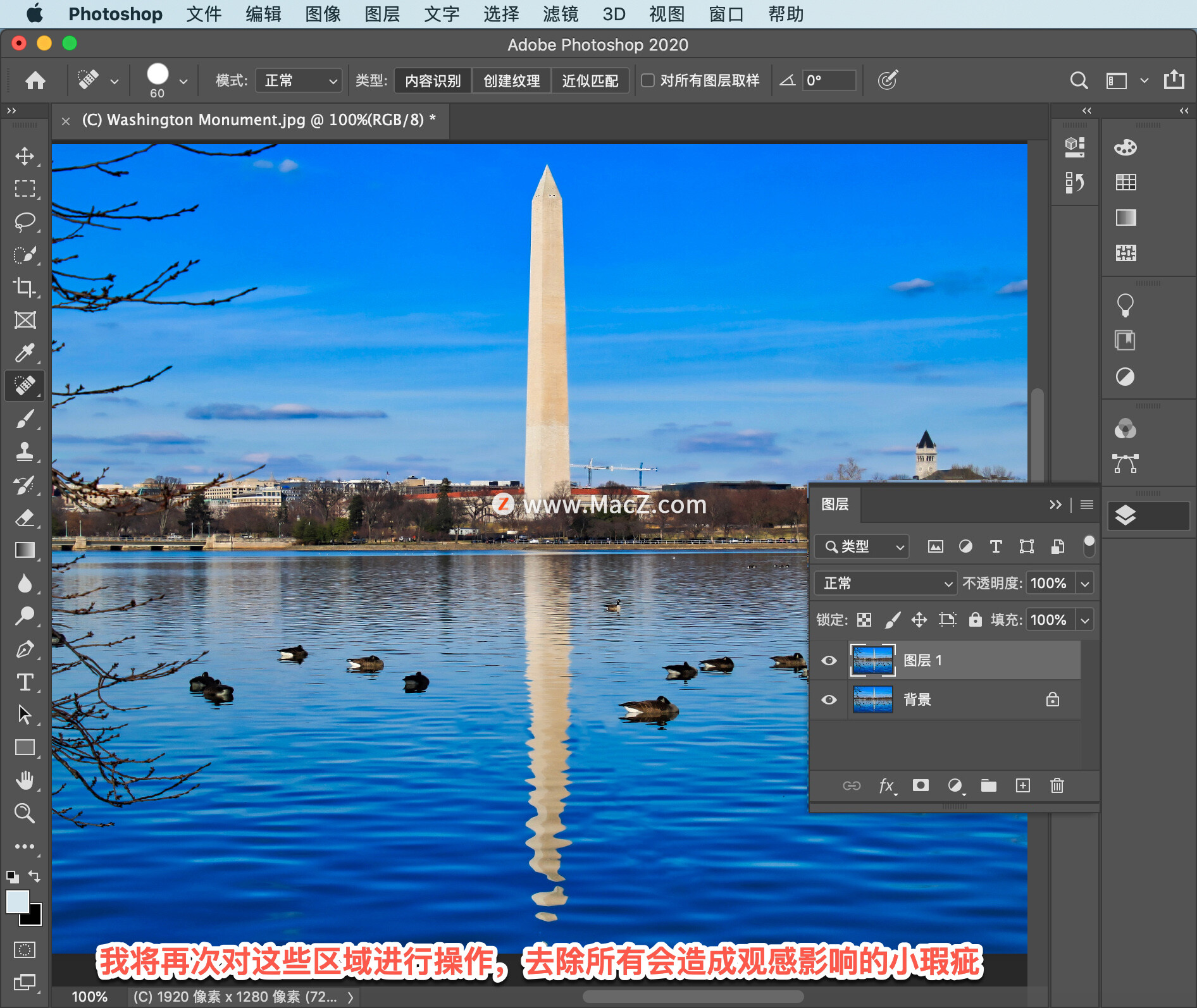1197x1008 pixels.
Task: Open the Swatches panel icon
Action: pos(1126,182)
